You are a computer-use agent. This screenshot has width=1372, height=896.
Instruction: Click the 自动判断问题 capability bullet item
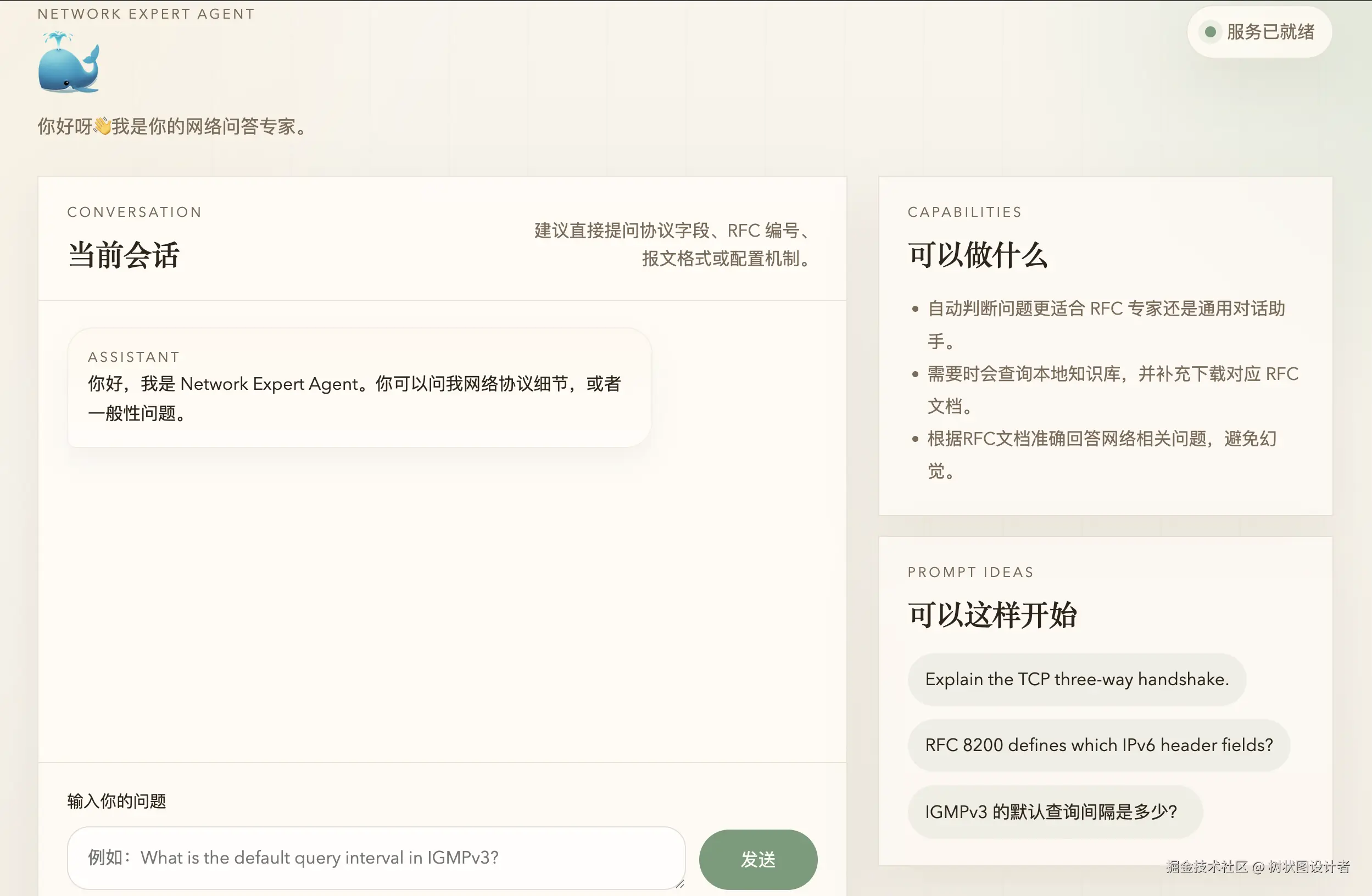click(x=1106, y=309)
